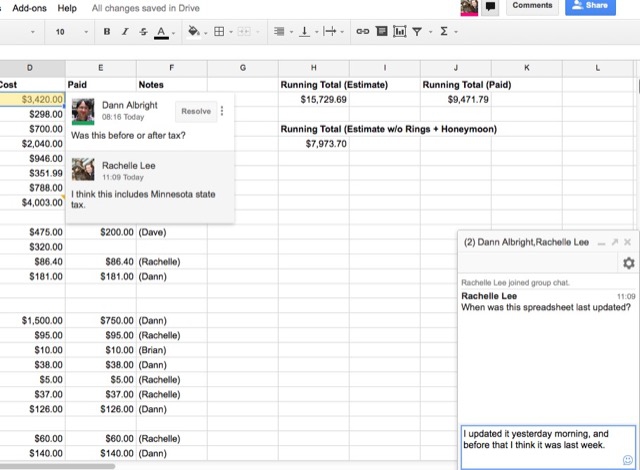Select the $1,500.00 cost cell
The height and width of the screenshot is (470, 640).
[32, 321]
